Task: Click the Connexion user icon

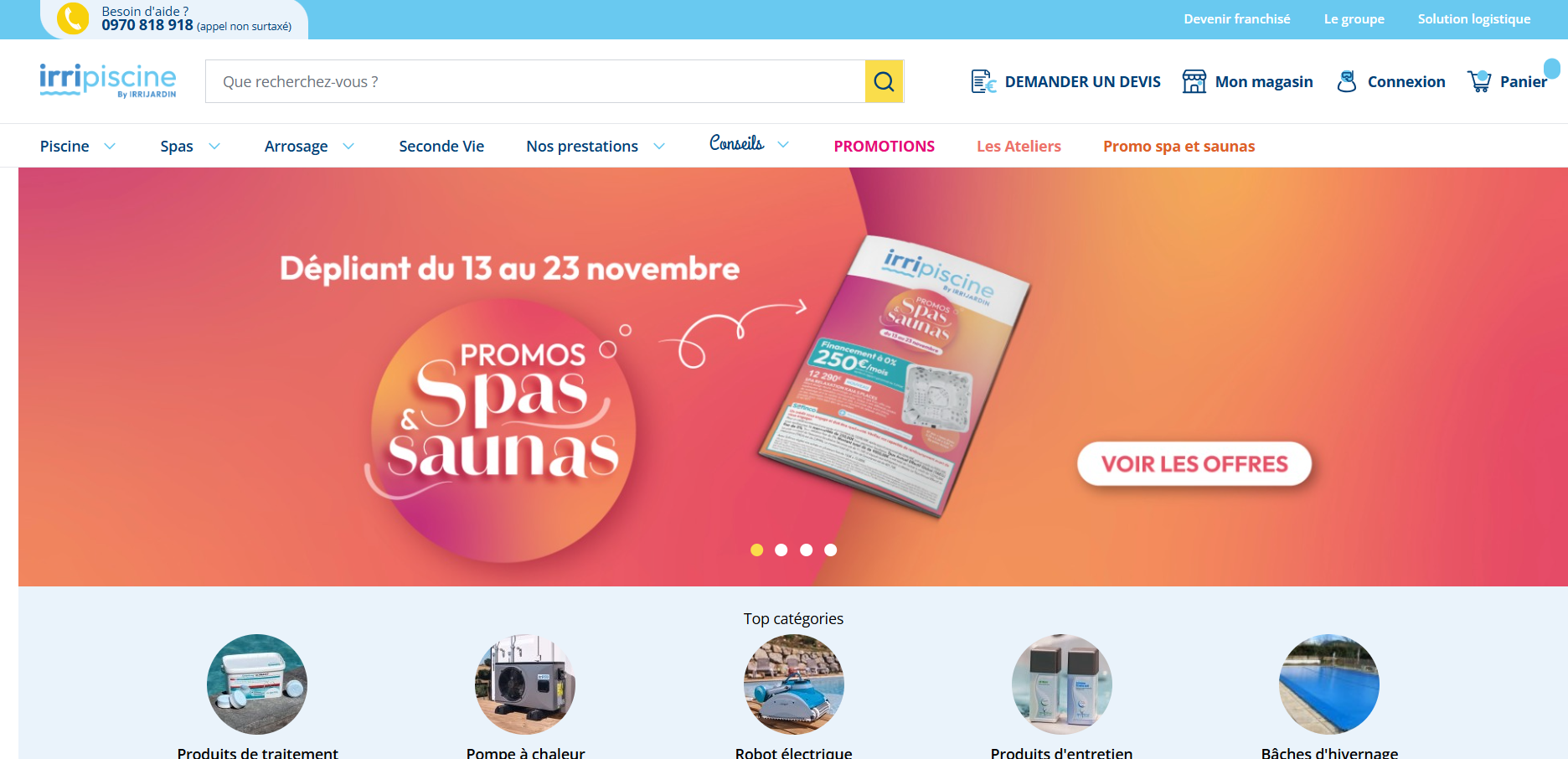Action: coord(1347,81)
